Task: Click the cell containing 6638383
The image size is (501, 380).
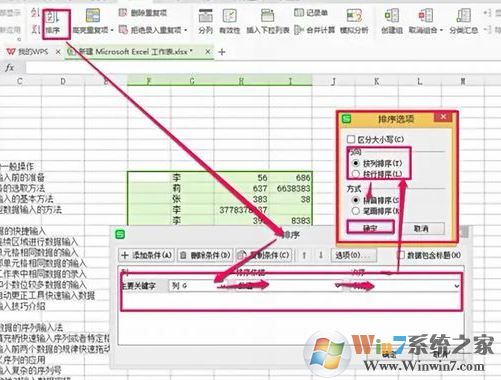Action: (x=291, y=188)
